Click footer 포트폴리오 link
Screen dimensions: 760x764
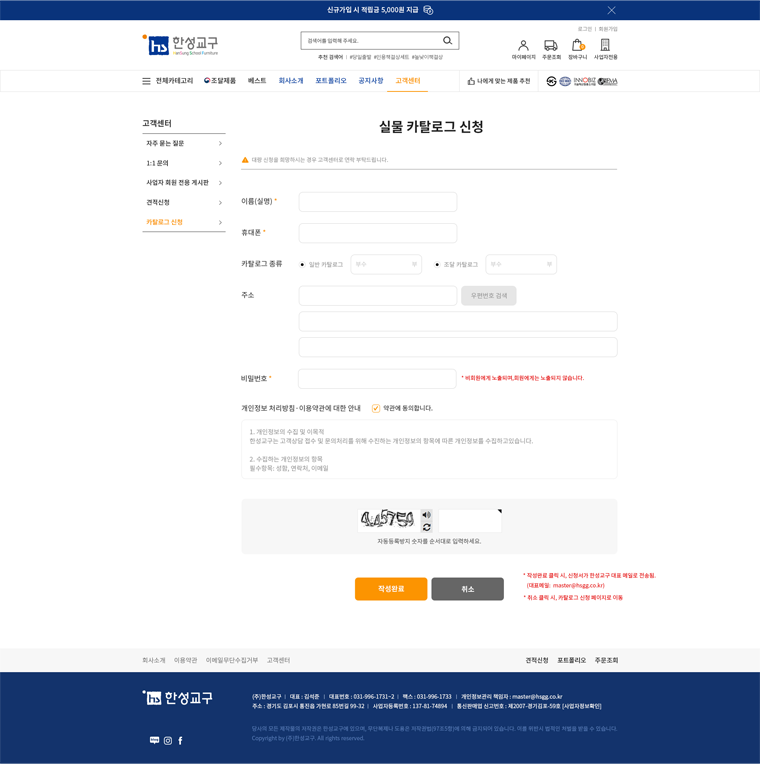(x=571, y=660)
